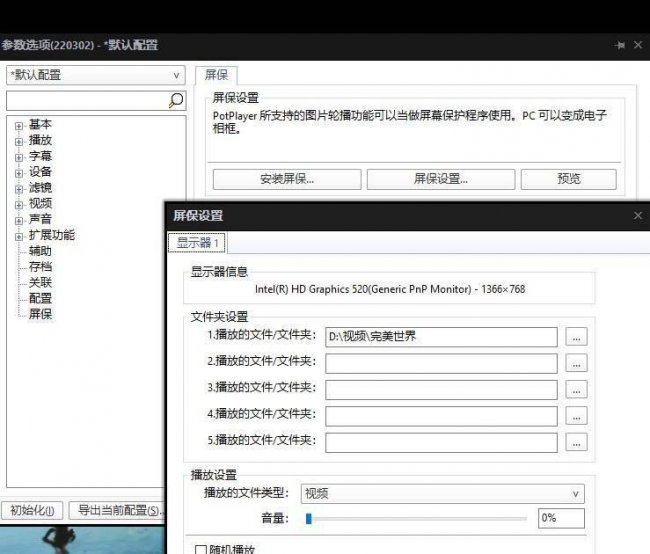
Task: Expand the 滤镜 tree node
Action: click(x=19, y=189)
